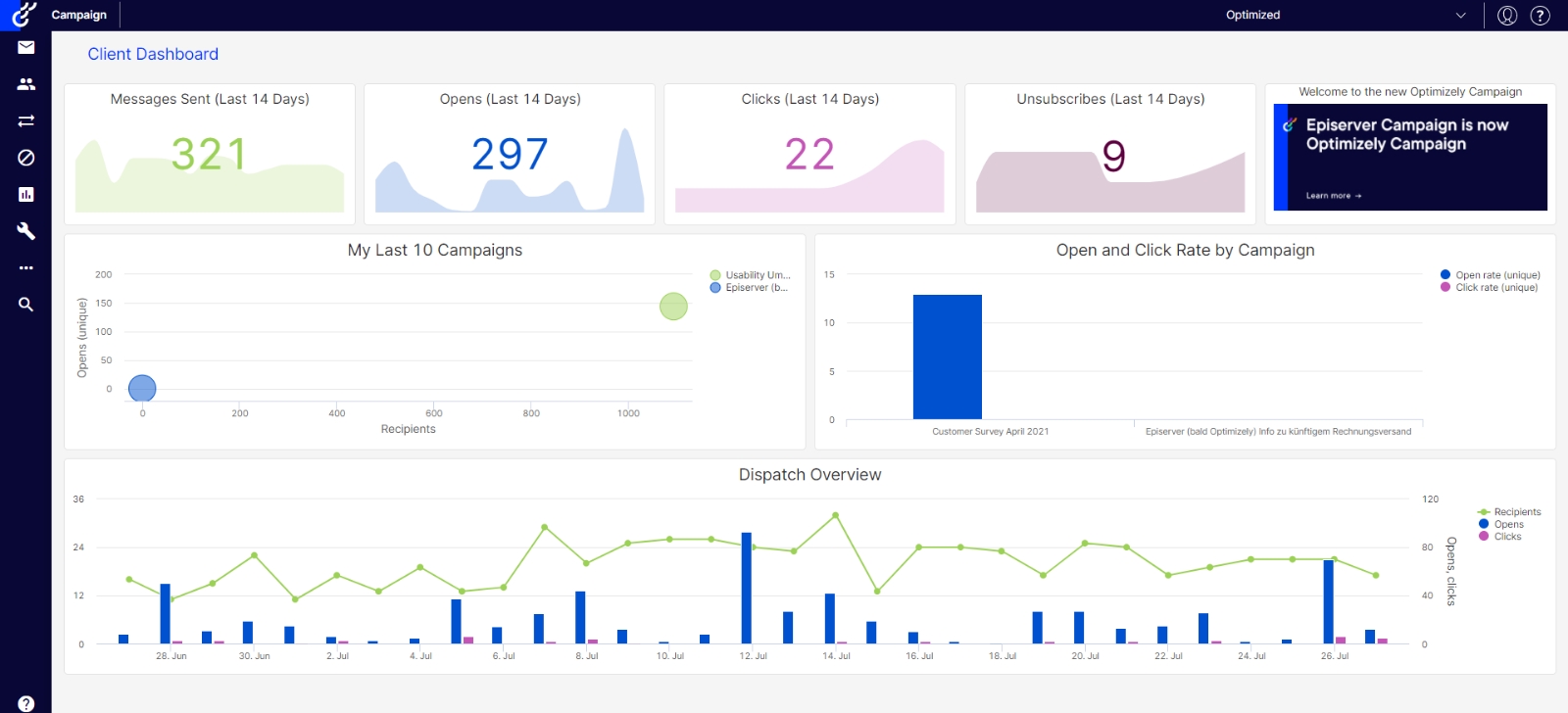Image resolution: width=1568 pixels, height=713 pixels.
Task: Click the Episerver Rechnungsversand axis label
Action: coord(1278,431)
